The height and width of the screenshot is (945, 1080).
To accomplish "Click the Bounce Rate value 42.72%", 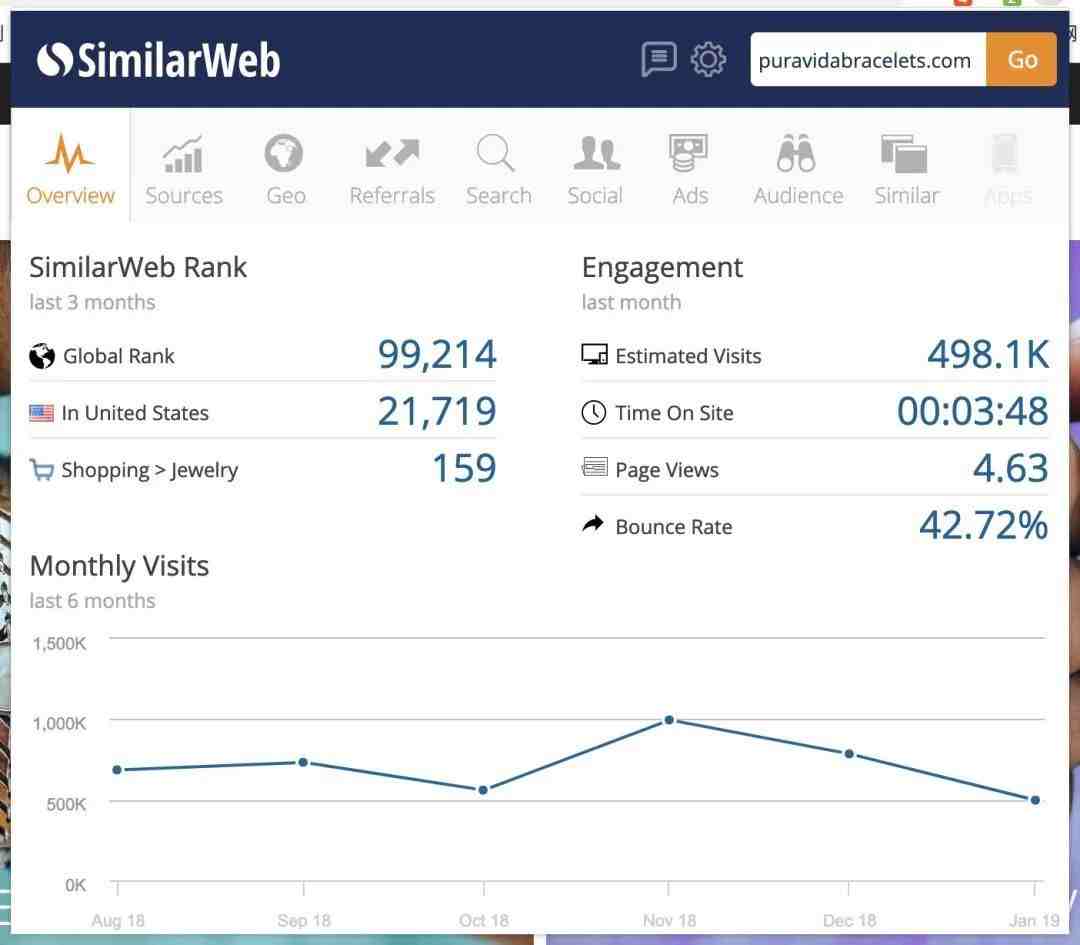I will coord(984,526).
